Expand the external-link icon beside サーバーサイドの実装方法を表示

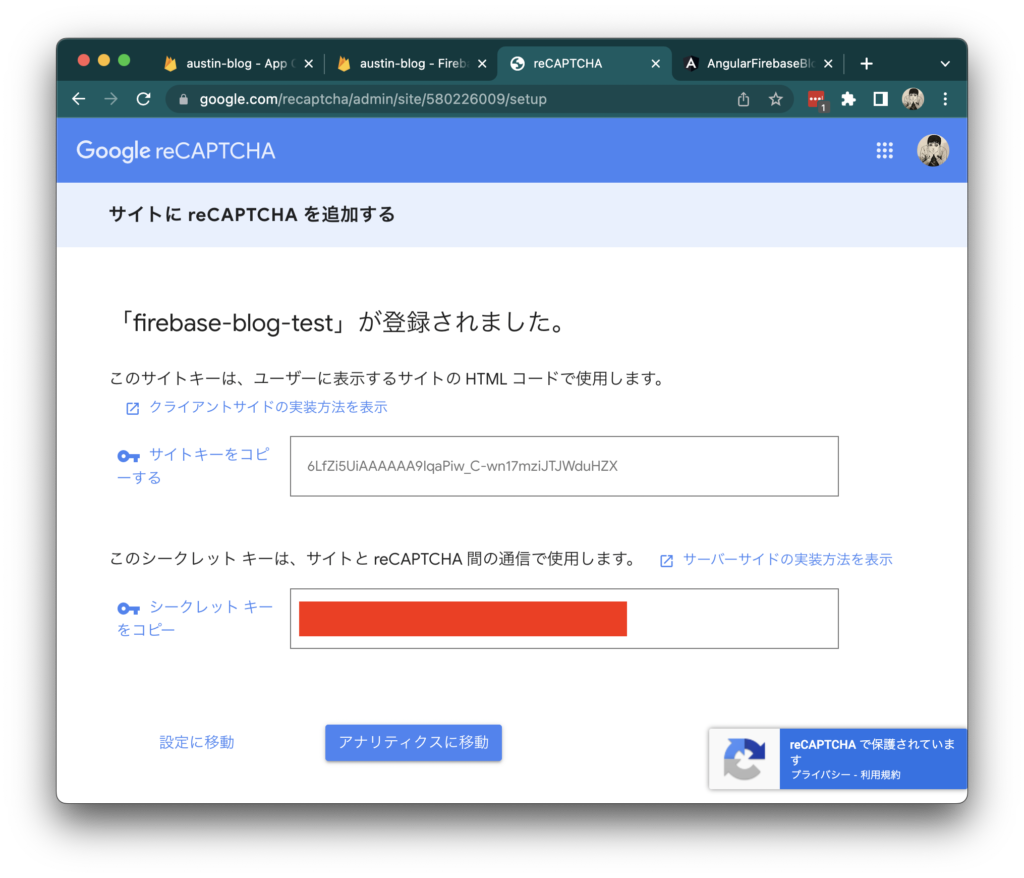pos(665,560)
